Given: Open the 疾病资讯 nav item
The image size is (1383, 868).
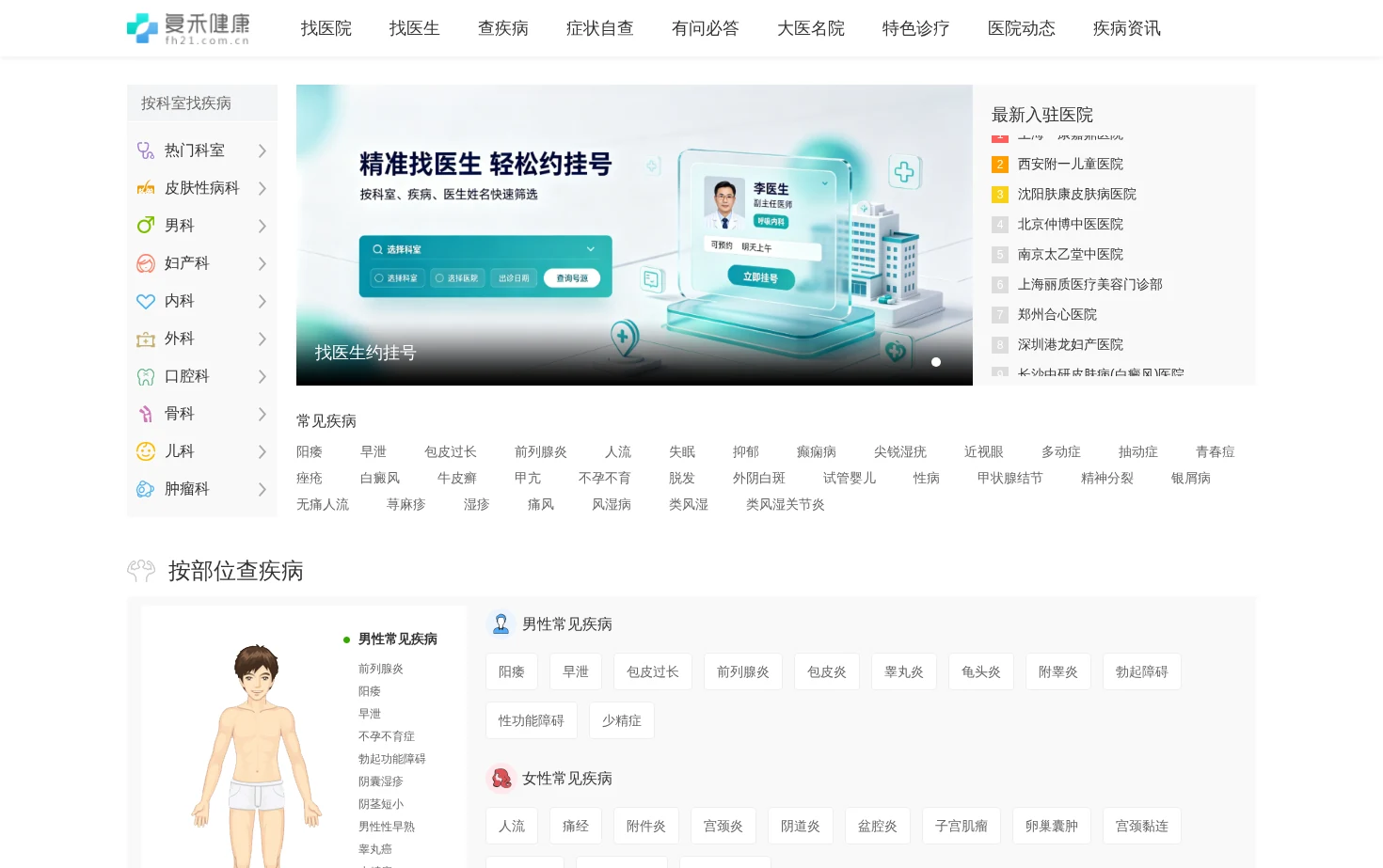Looking at the screenshot, I should (1127, 28).
